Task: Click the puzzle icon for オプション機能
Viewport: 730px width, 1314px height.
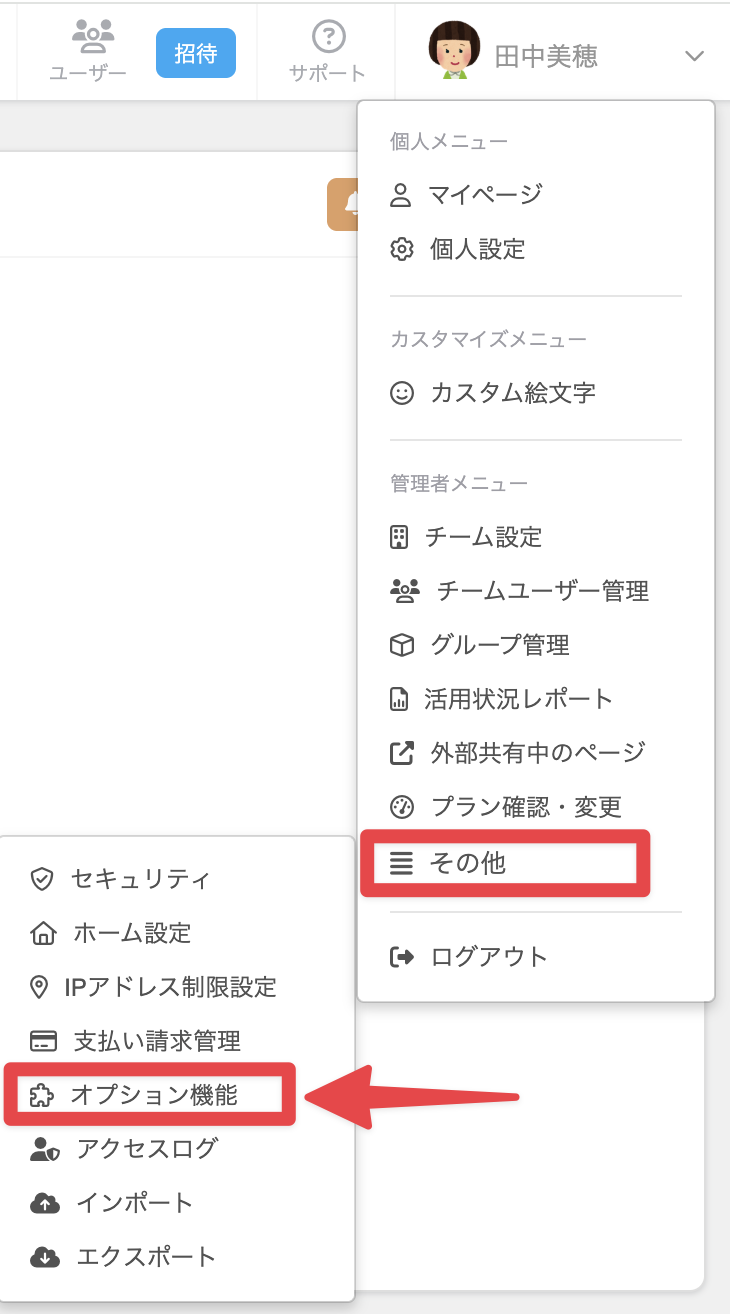Action: (x=43, y=1095)
